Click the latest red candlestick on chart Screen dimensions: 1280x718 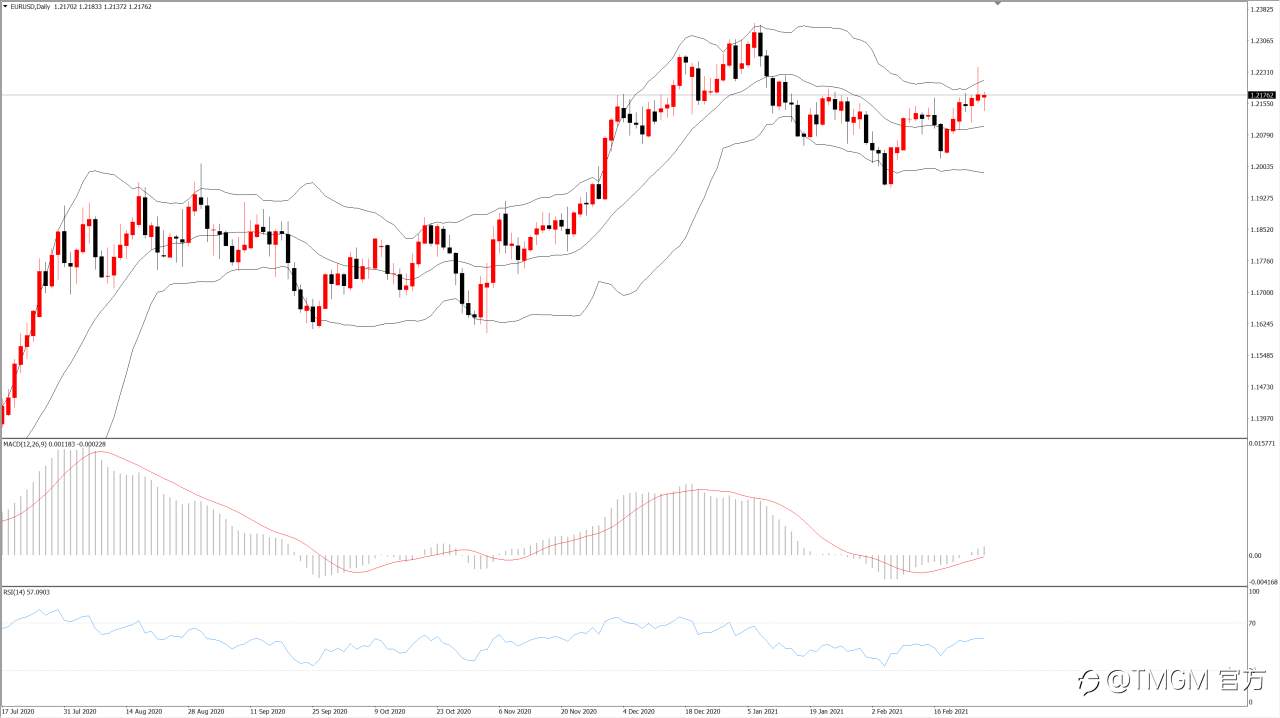click(x=984, y=97)
